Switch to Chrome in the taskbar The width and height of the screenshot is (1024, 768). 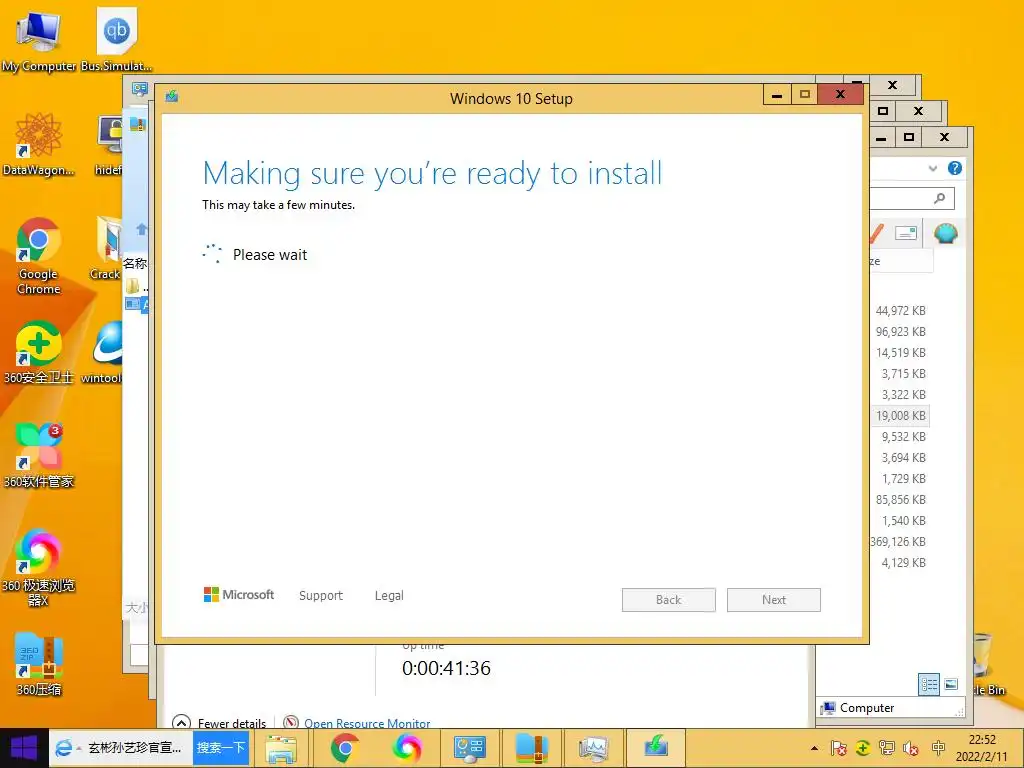tap(345, 748)
